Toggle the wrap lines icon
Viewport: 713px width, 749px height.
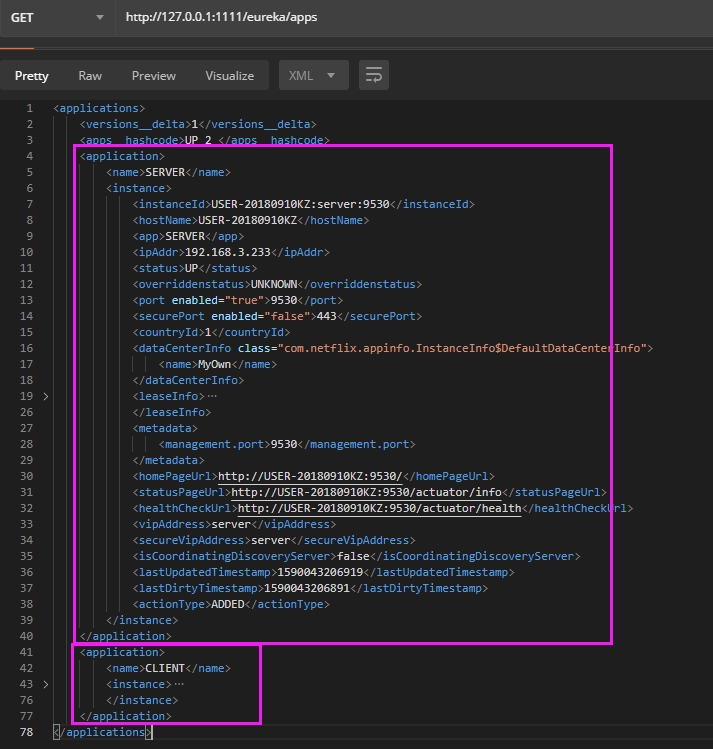click(374, 76)
